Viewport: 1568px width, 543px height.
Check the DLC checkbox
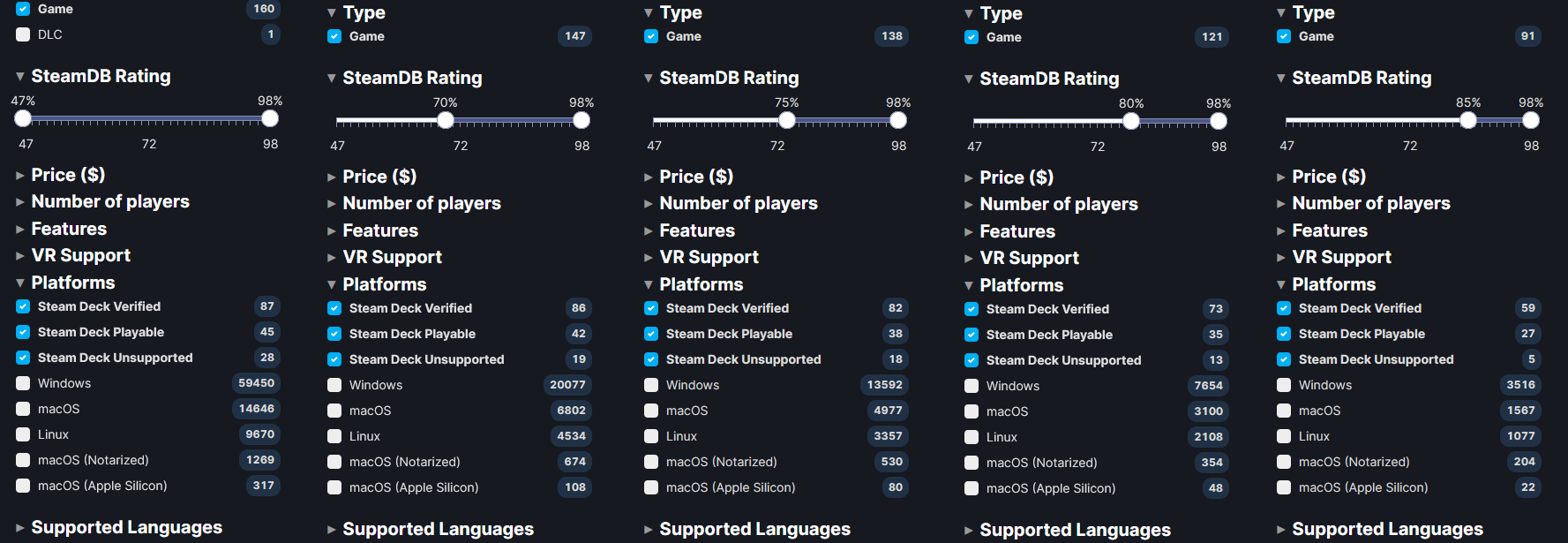tap(23, 35)
